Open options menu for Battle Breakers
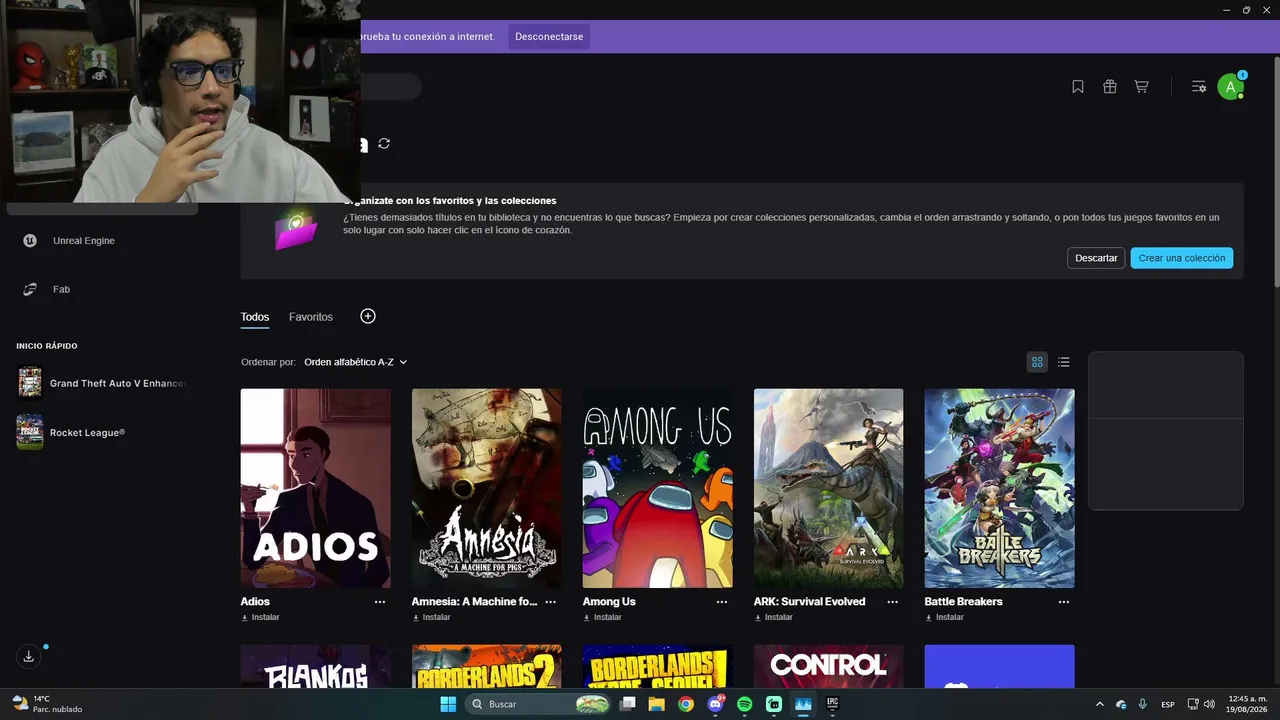This screenshot has height=720, width=1280. click(x=1064, y=602)
